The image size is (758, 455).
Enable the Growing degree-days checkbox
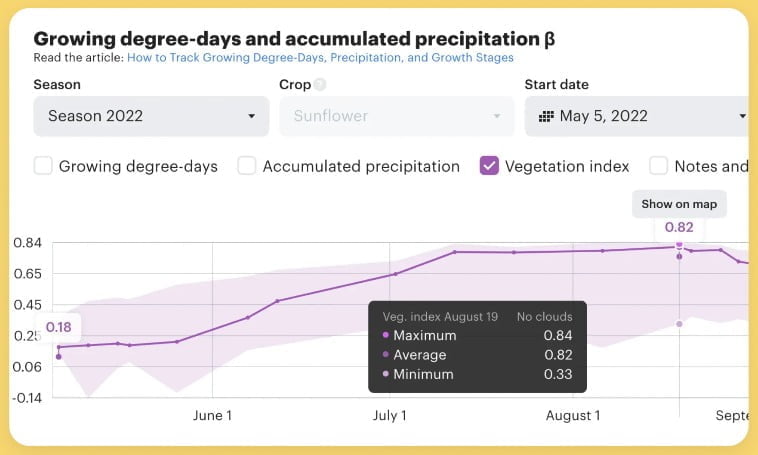click(43, 166)
